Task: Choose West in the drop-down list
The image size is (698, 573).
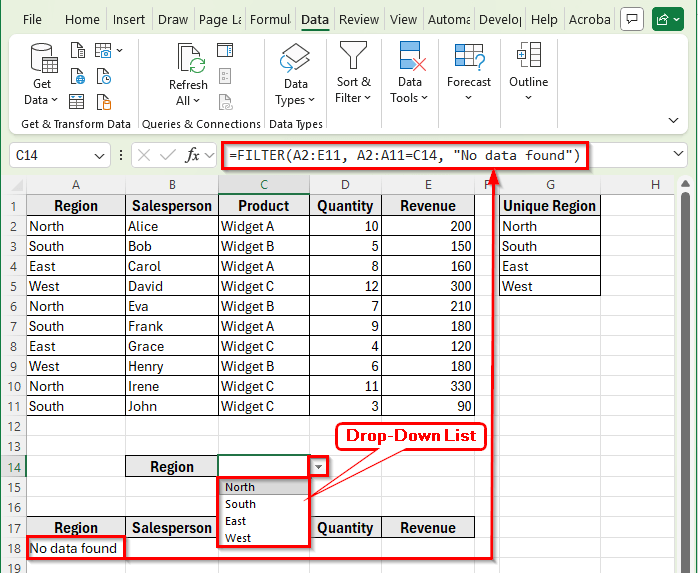Action: [x=264, y=538]
